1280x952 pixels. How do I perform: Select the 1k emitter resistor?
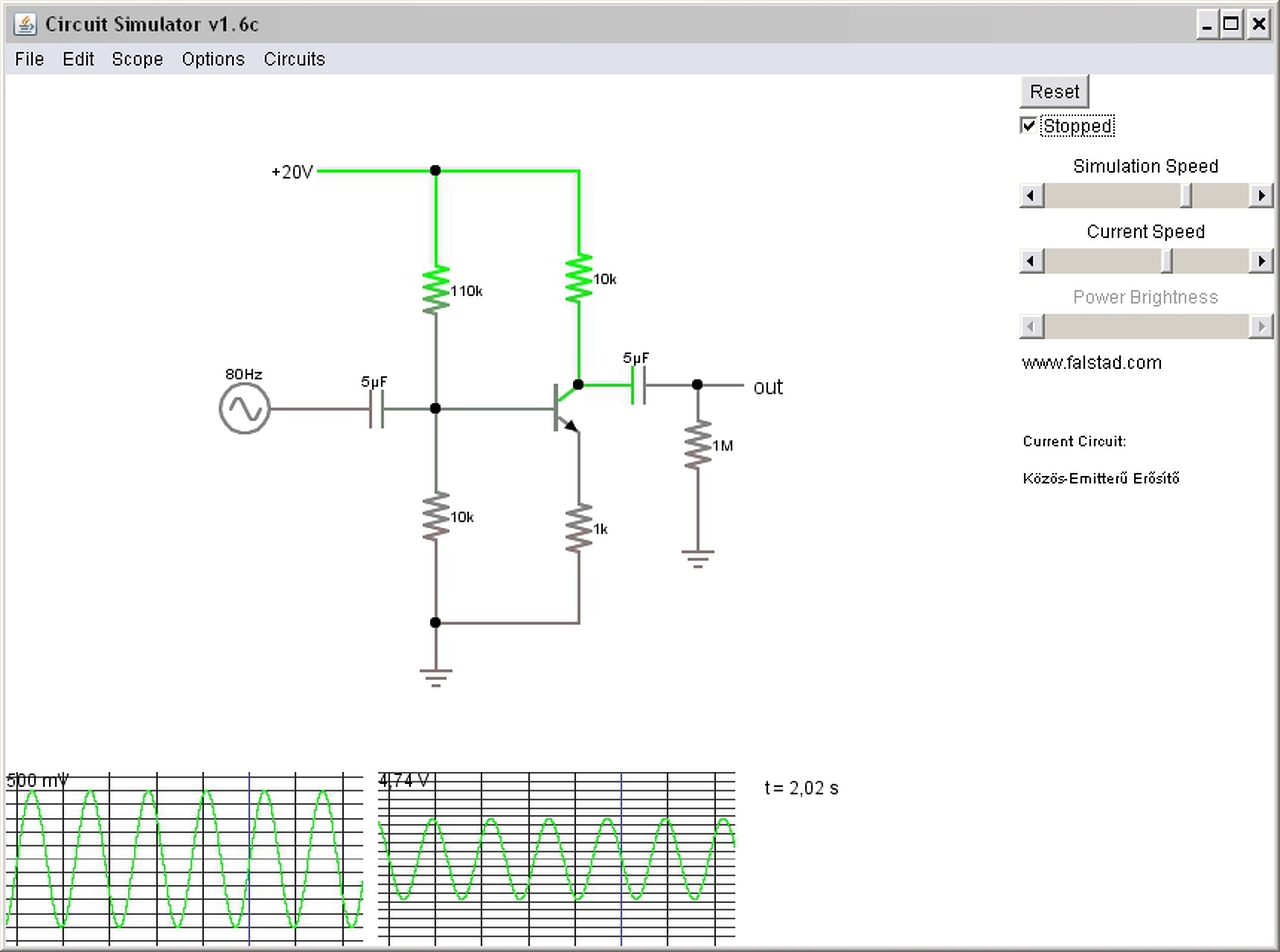pos(579,528)
